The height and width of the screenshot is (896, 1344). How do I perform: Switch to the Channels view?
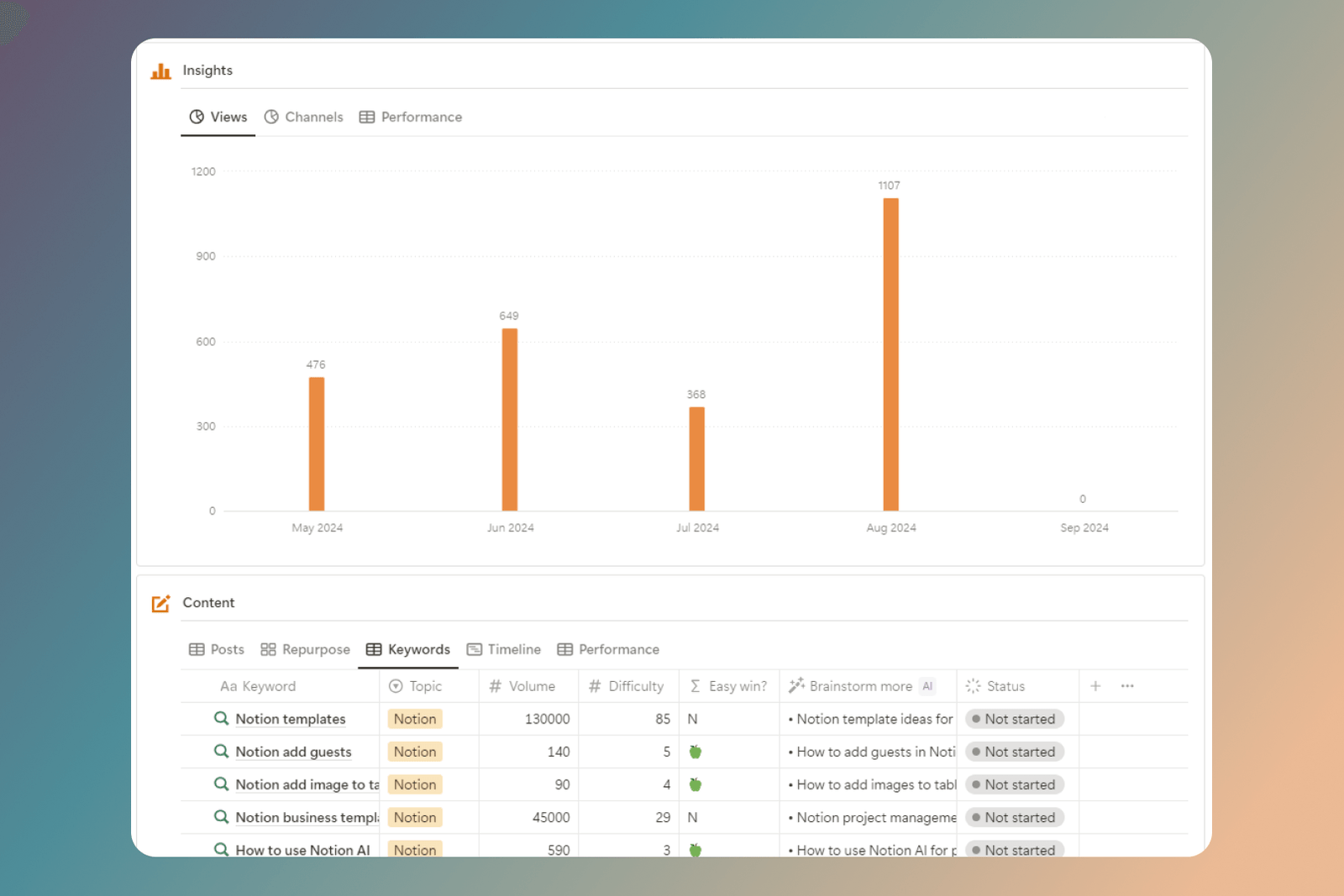(303, 117)
